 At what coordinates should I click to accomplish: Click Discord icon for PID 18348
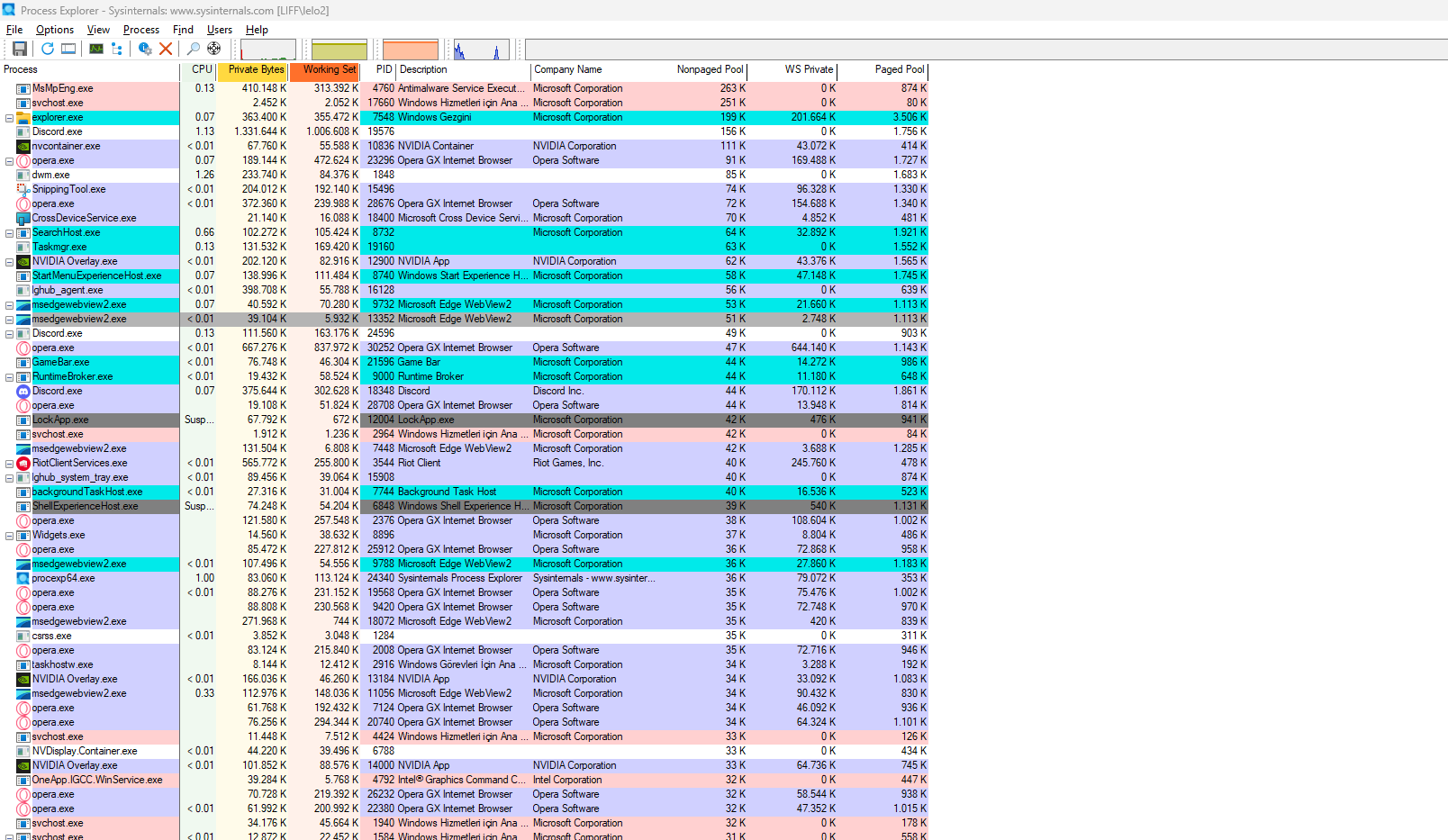tap(23, 391)
